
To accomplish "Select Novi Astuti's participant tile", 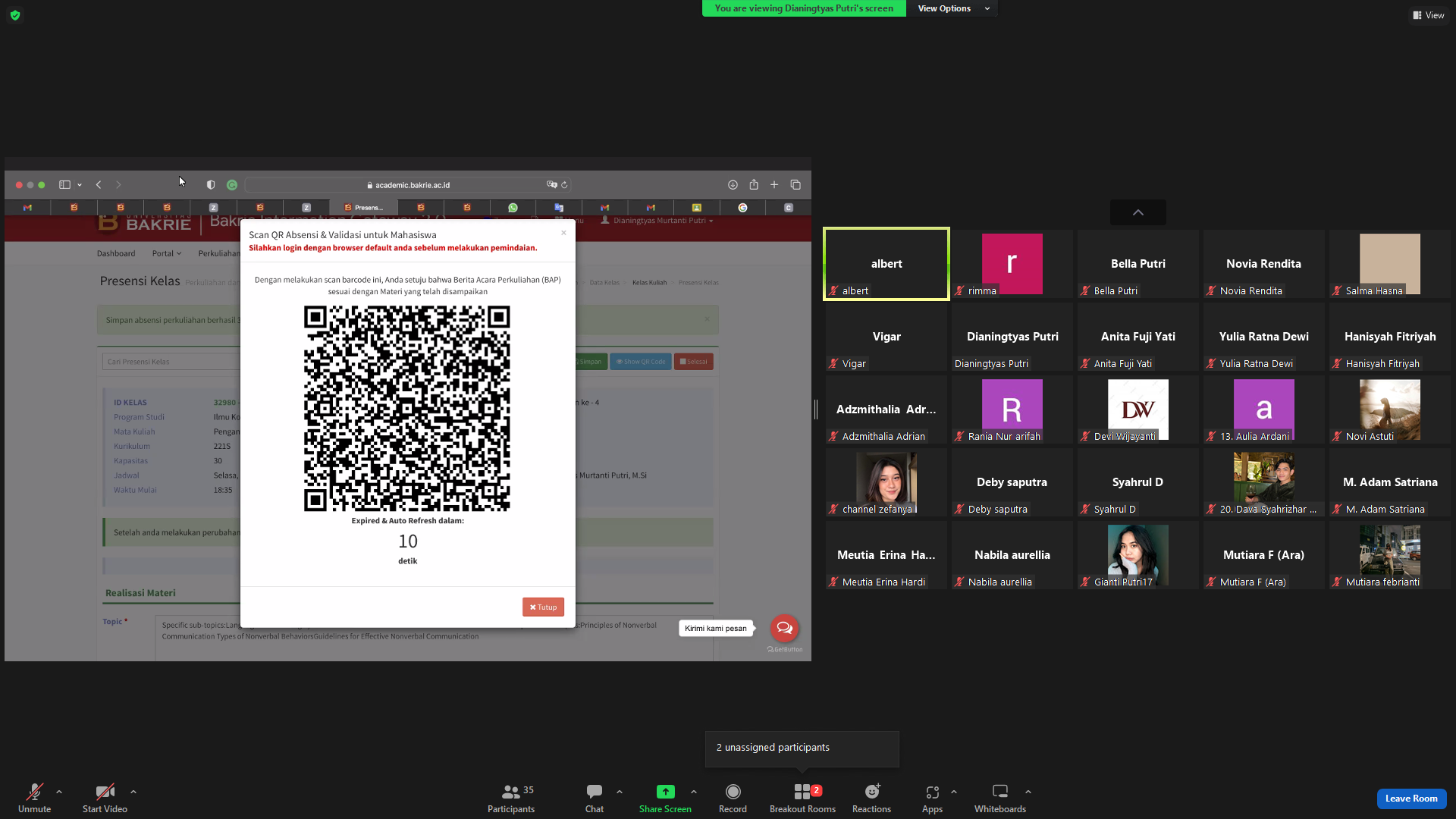I will 1390,409.
